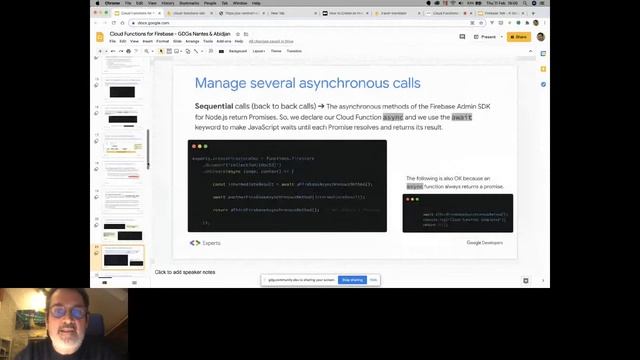Click the browser reload icon

(114, 23)
